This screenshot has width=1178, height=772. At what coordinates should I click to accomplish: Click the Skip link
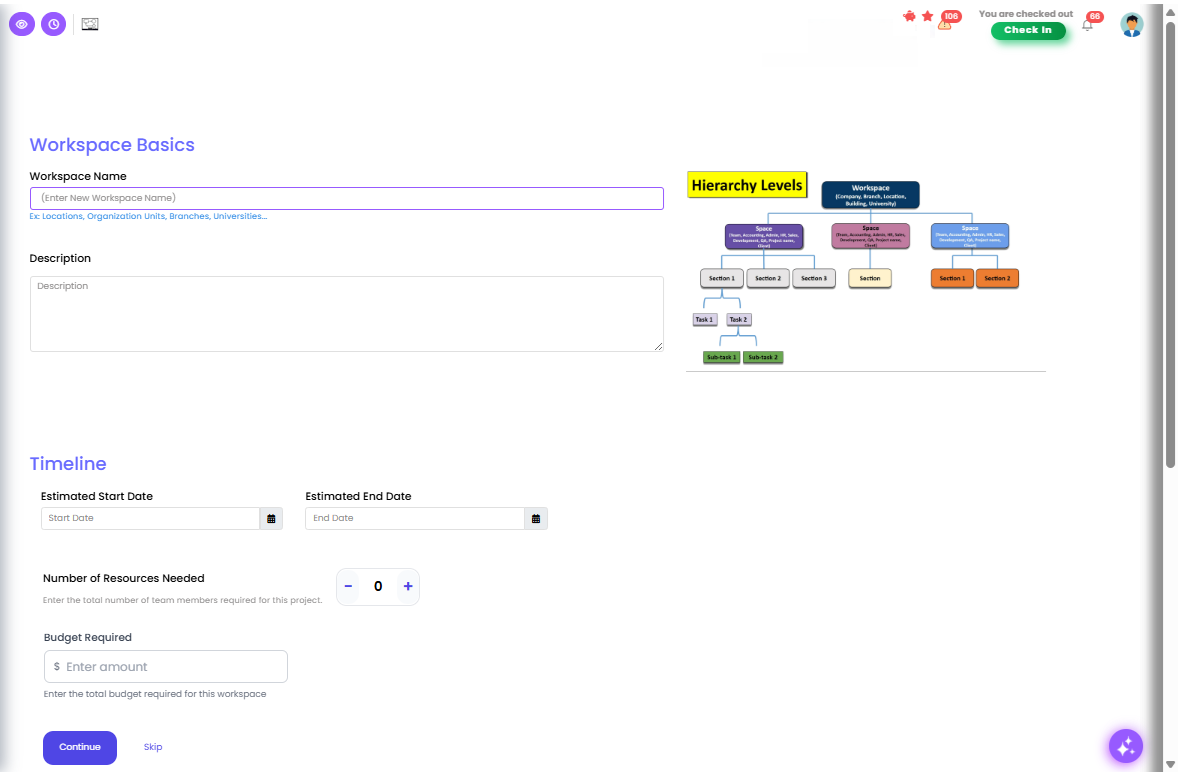153,747
